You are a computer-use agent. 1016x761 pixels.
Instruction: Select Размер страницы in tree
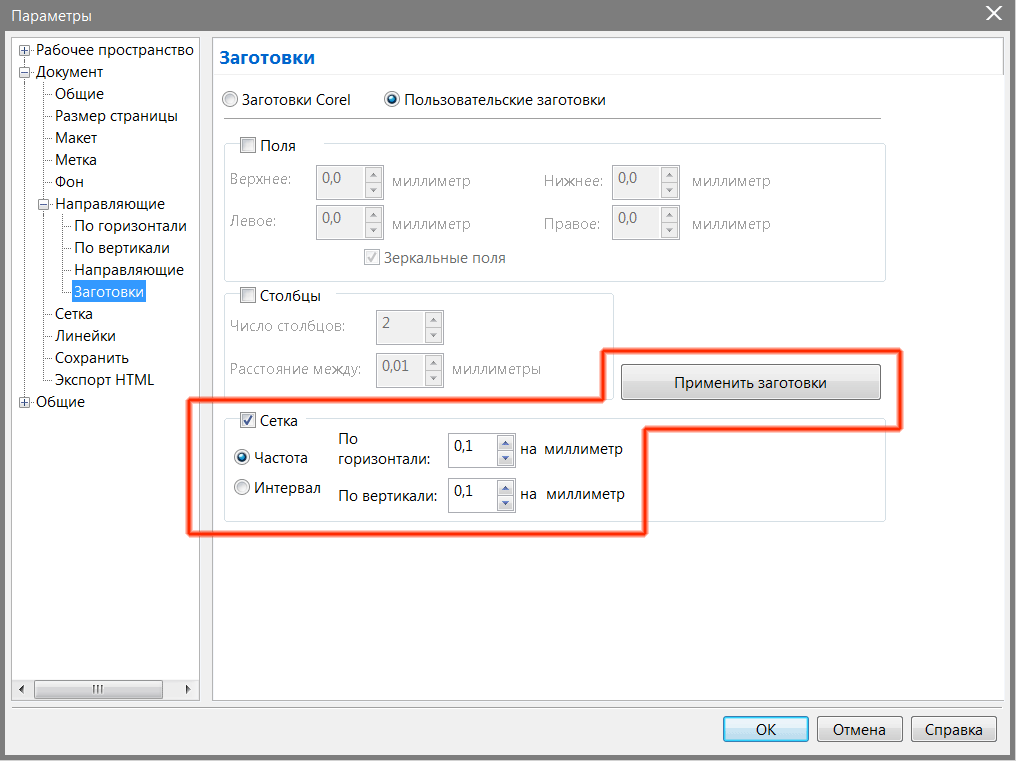(116, 116)
